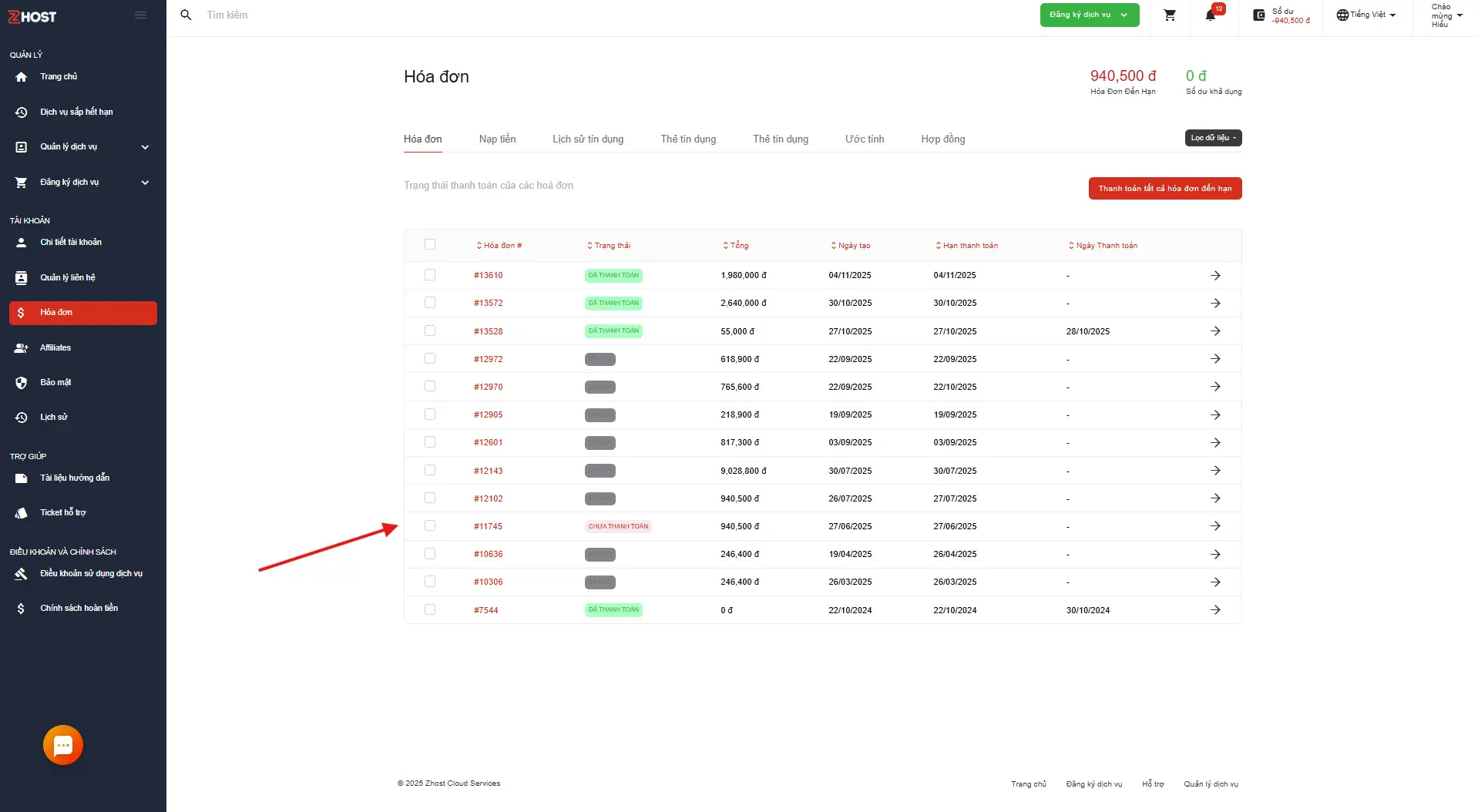Click Quản lý liên hệ contacts icon
1478x812 pixels.
pos(22,278)
